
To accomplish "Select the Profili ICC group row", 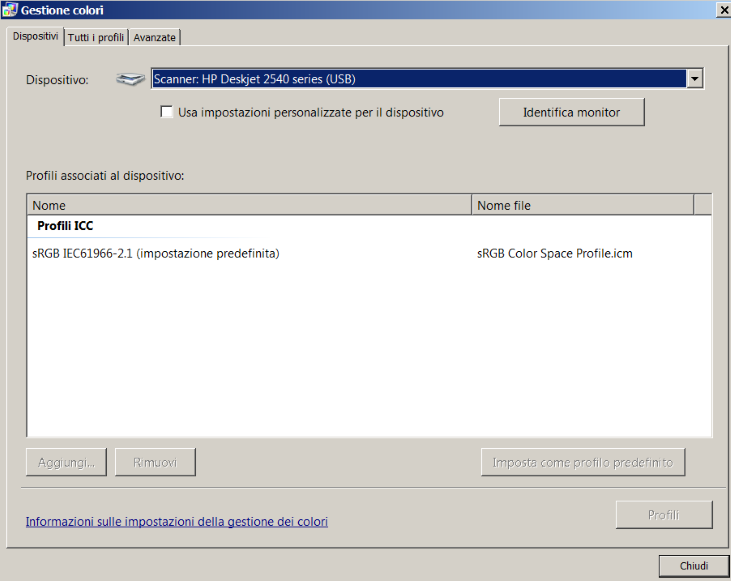I will click(65, 226).
